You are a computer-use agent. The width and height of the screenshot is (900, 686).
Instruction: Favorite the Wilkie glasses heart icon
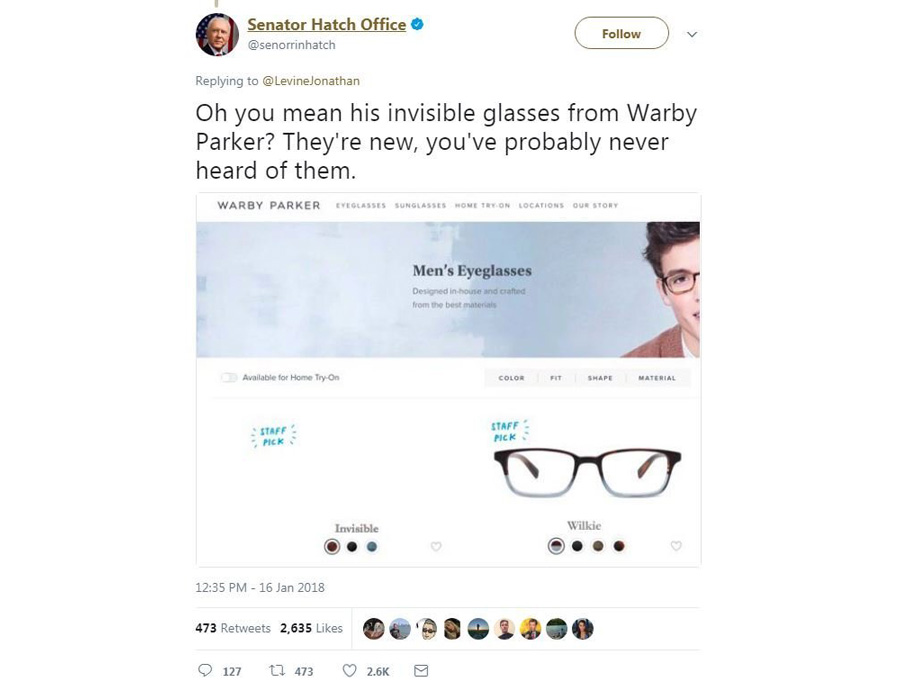(676, 545)
